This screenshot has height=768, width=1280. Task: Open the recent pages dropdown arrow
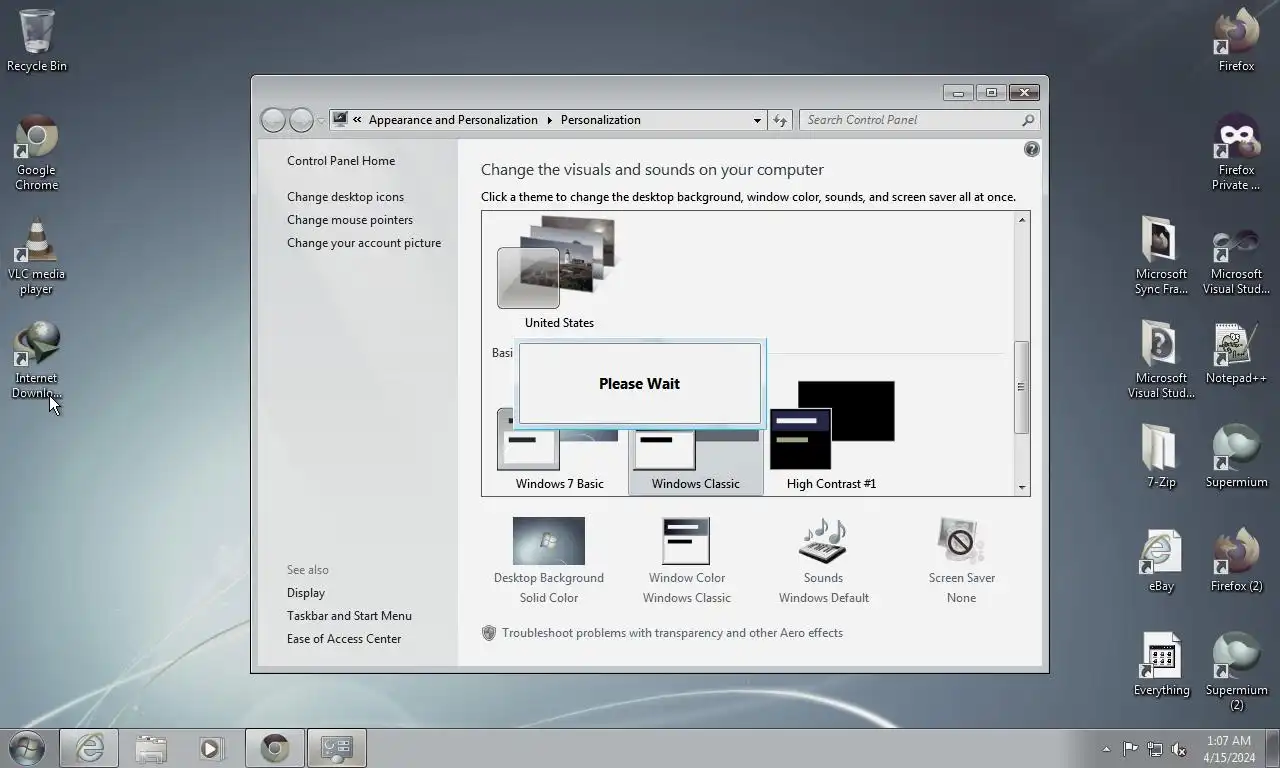pos(321,120)
